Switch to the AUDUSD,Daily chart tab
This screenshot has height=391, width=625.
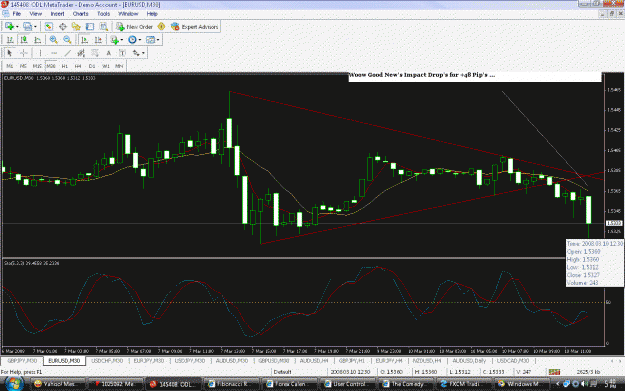click(x=469, y=361)
